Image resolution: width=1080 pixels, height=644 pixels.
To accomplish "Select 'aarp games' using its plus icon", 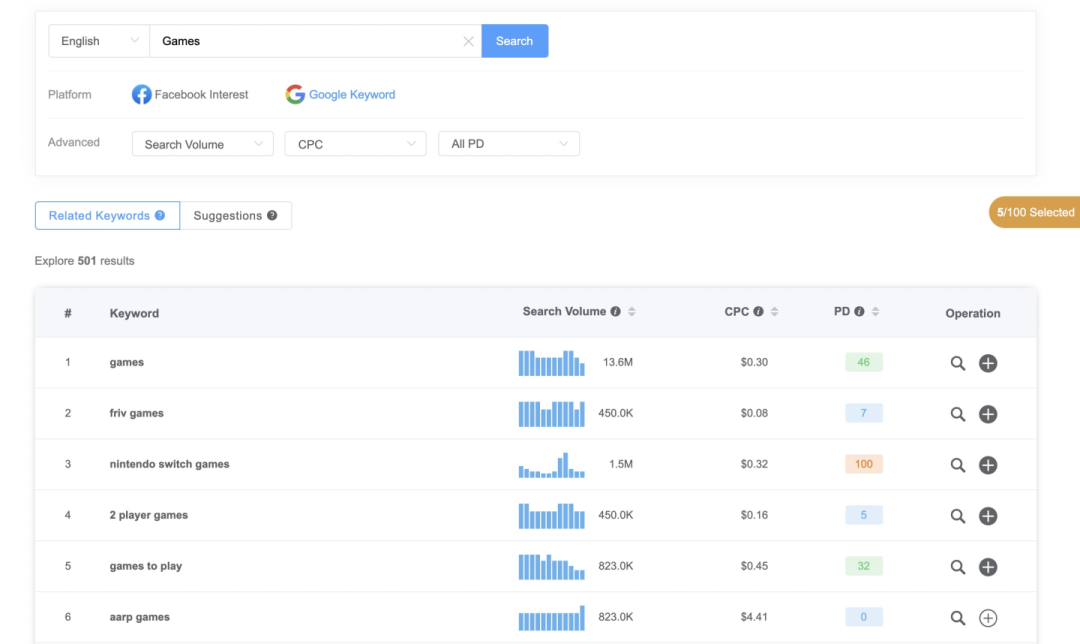I will click(x=988, y=618).
